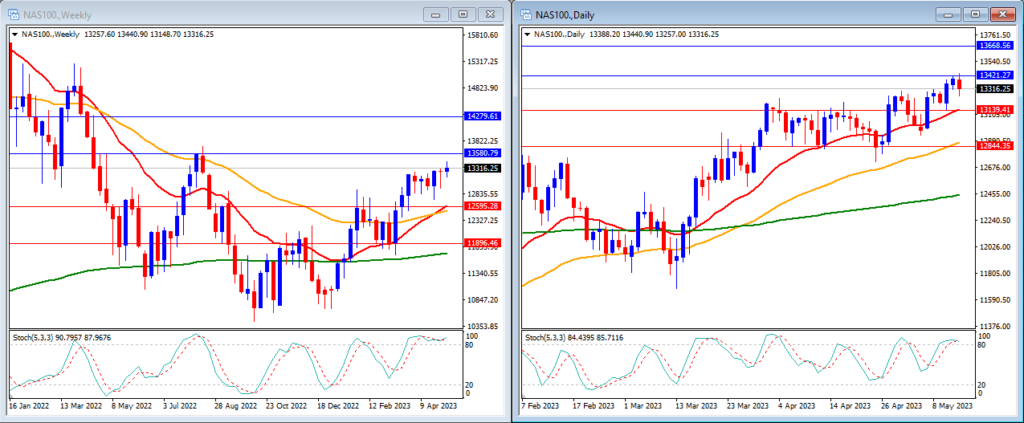Click the red 12595.28 level label
This screenshot has height=423, width=1024.
(x=483, y=206)
